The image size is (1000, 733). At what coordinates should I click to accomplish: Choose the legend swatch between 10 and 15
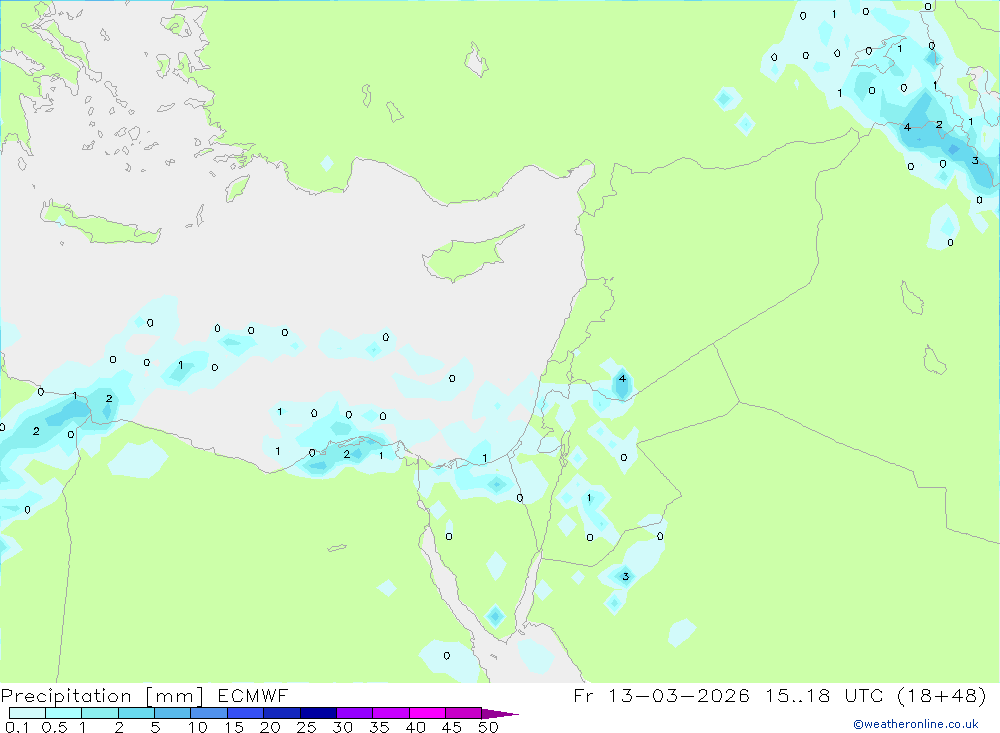click(209, 713)
